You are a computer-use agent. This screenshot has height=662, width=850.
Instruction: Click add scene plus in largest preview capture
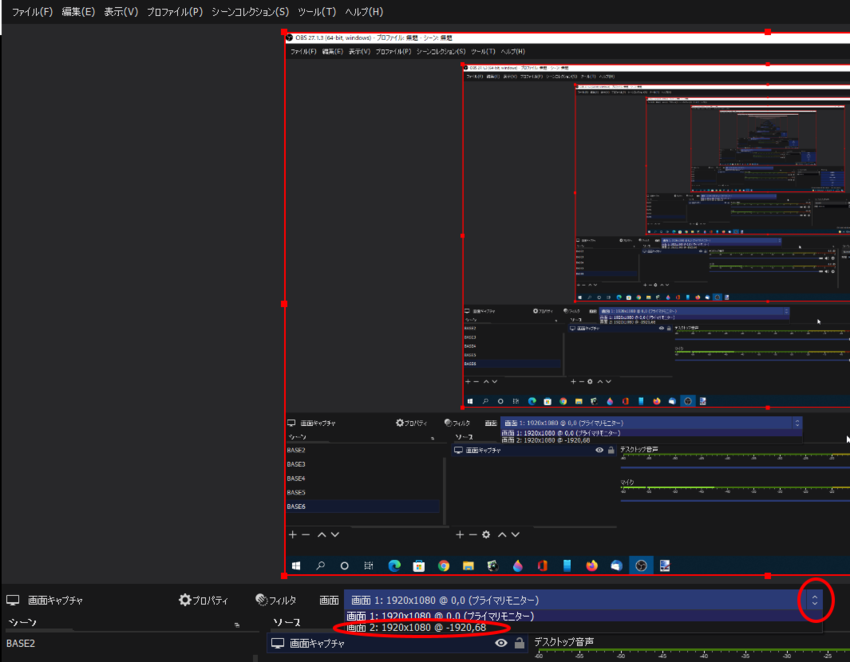click(x=293, y=535)
